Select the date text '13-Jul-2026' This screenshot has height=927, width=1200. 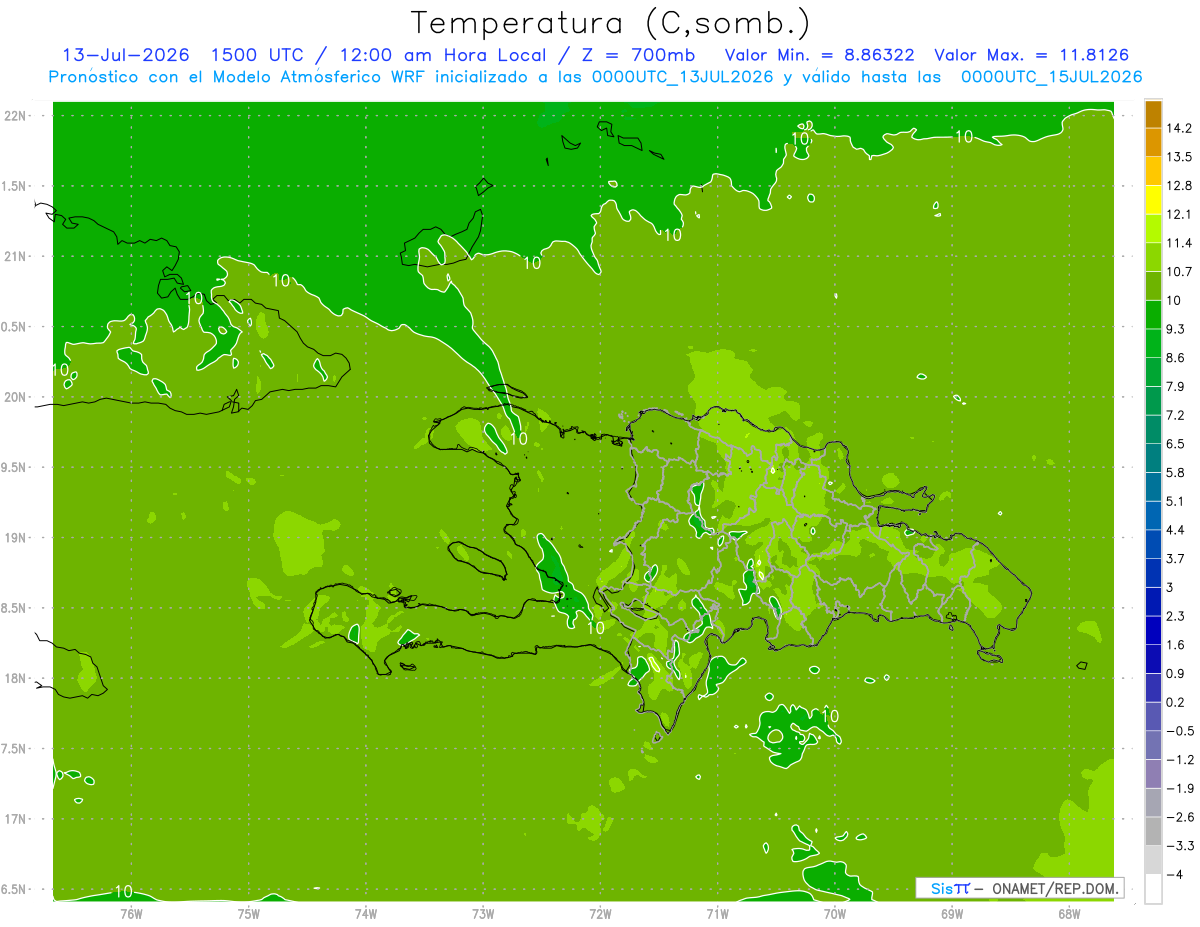126,54
